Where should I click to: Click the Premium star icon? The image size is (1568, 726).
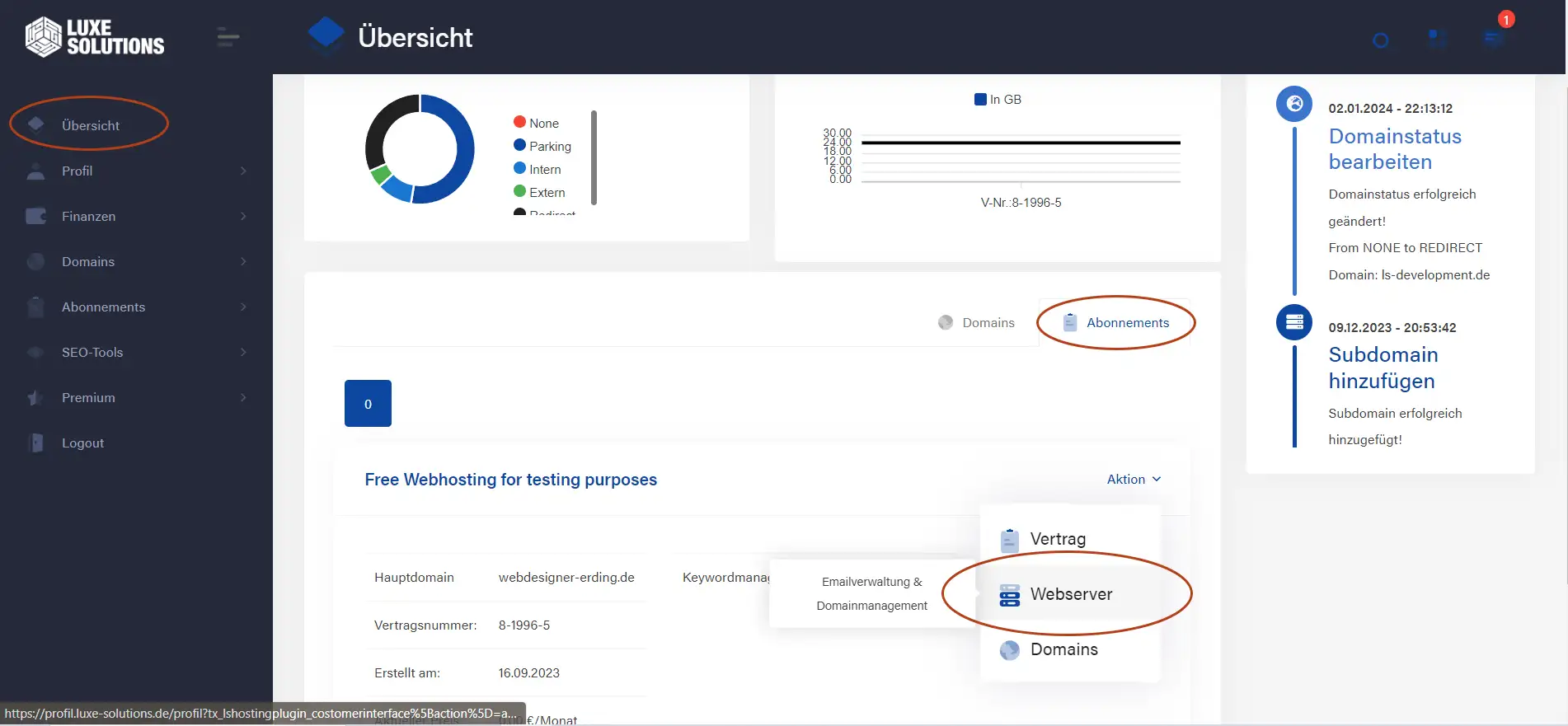(x=35, y=397)
